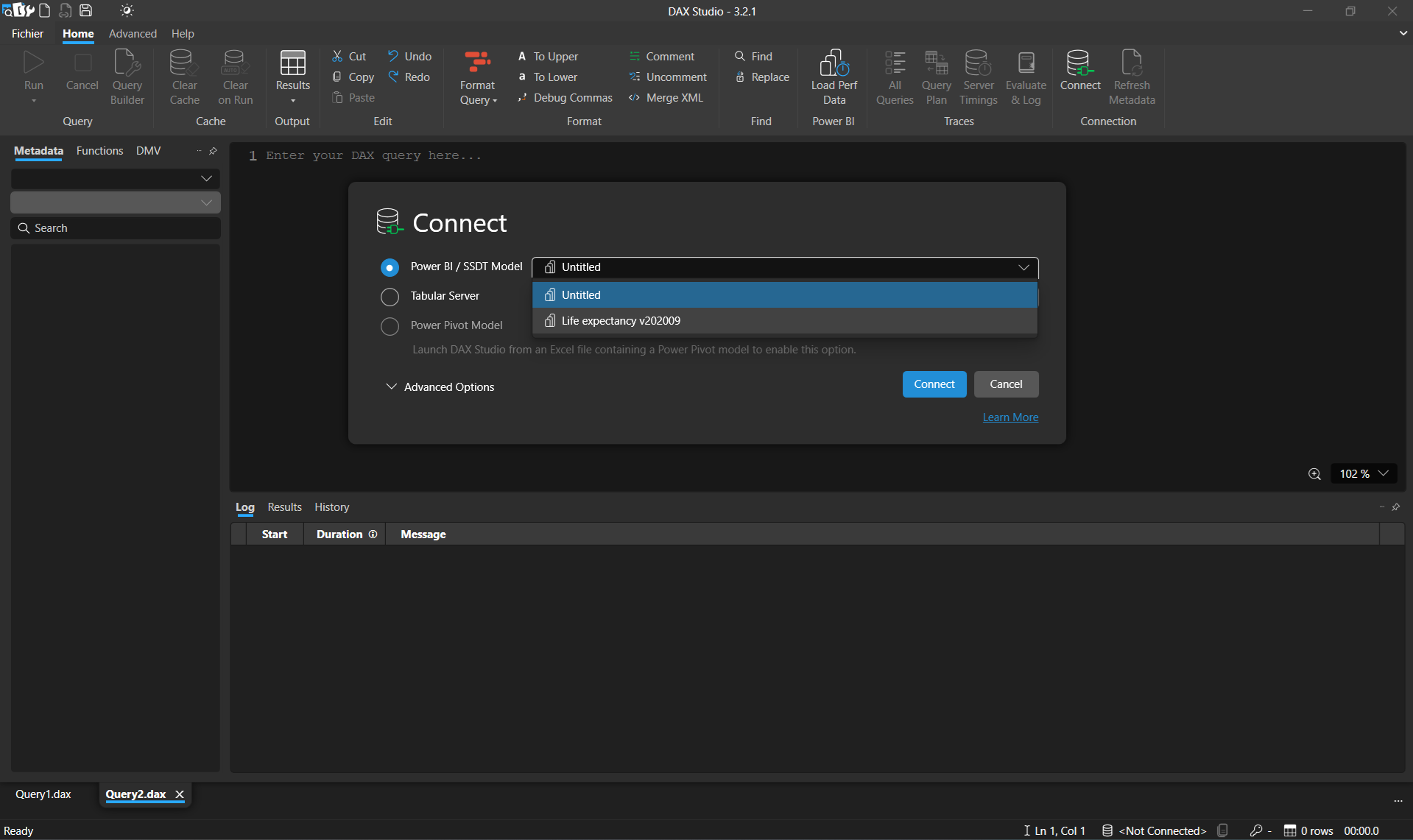Click Redo in the ribbon
The width and height of the screenshot is (1413, 840).
[409, 77]
